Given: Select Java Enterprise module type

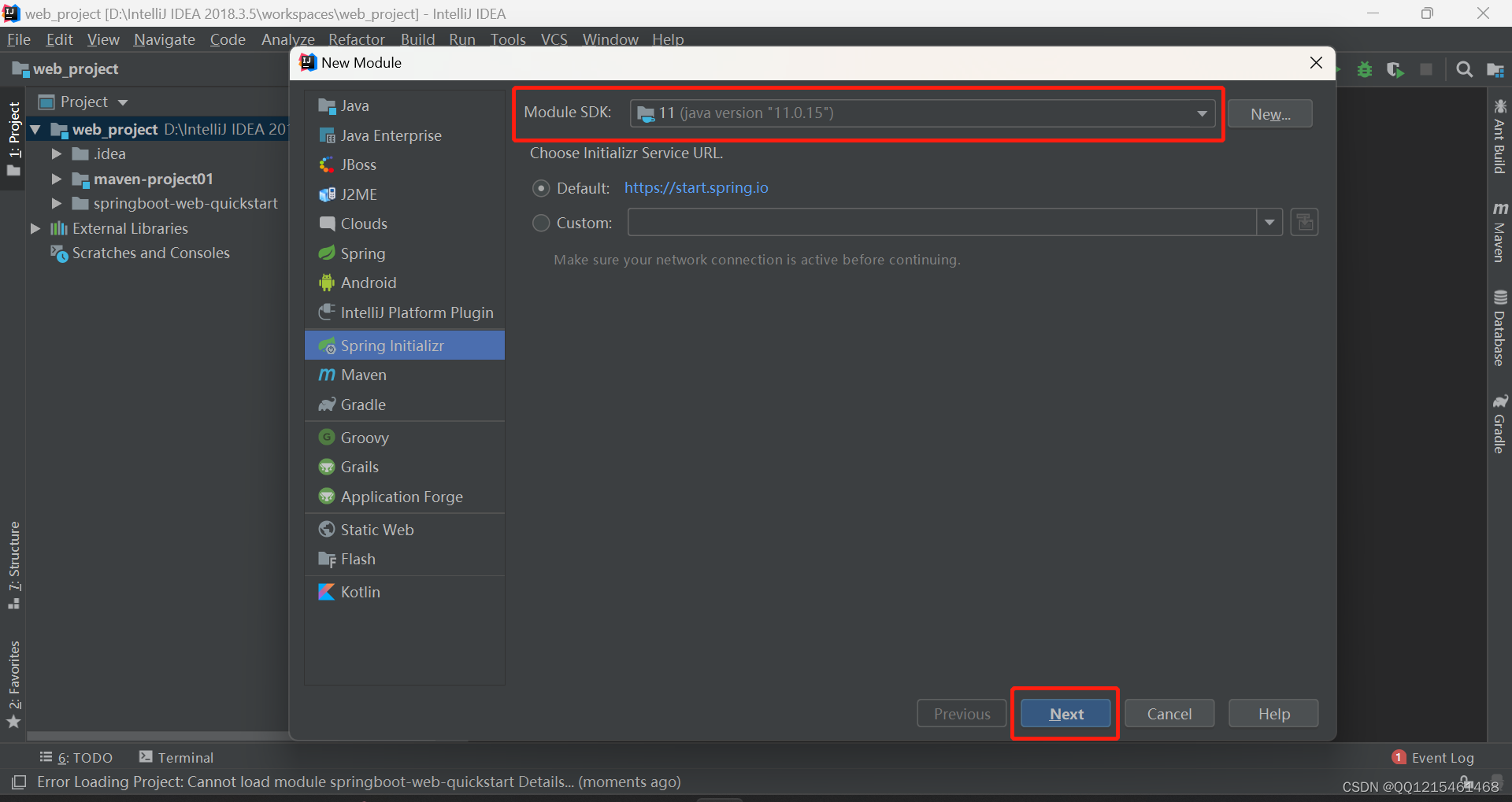Looking at the screenshot, I should point(404,135).
